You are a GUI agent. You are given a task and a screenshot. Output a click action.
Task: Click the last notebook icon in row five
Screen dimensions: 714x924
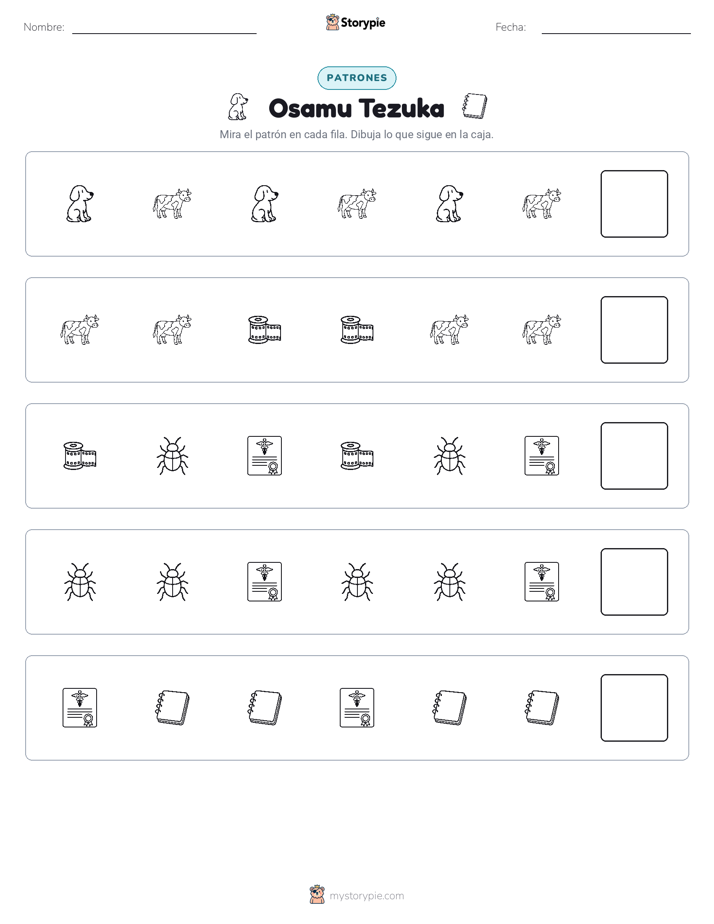pyautogui.click(x=541, y=708)
